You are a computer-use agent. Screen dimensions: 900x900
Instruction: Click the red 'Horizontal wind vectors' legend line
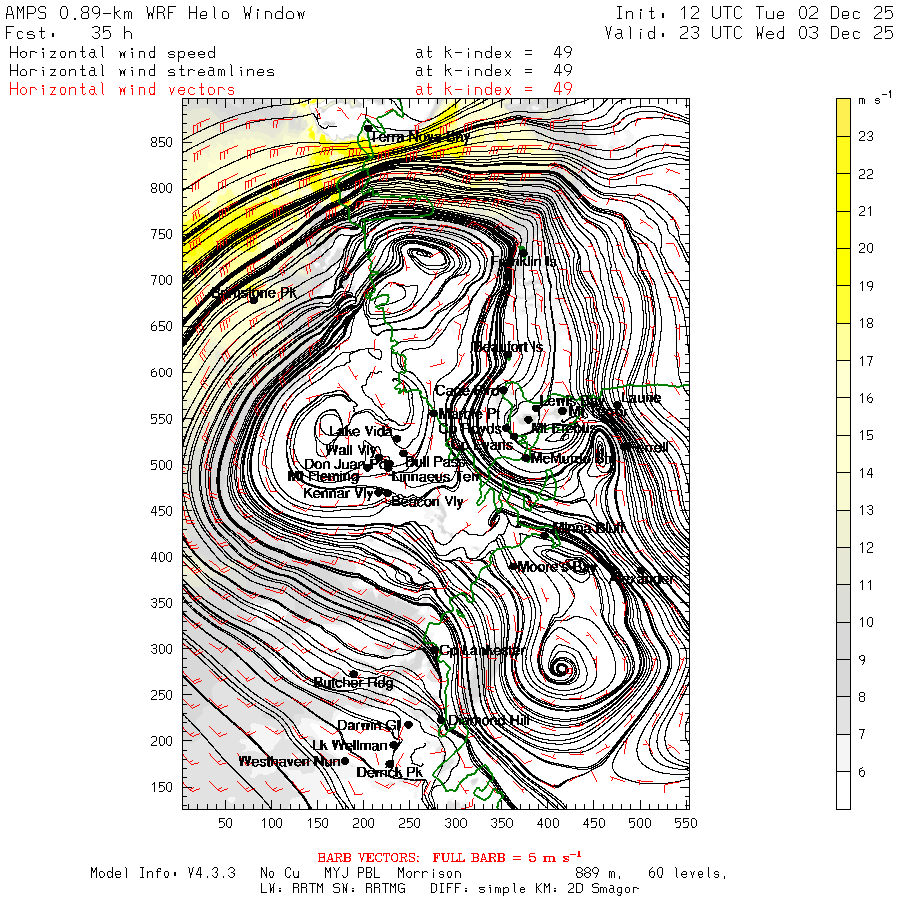click(x=122, y=90)
